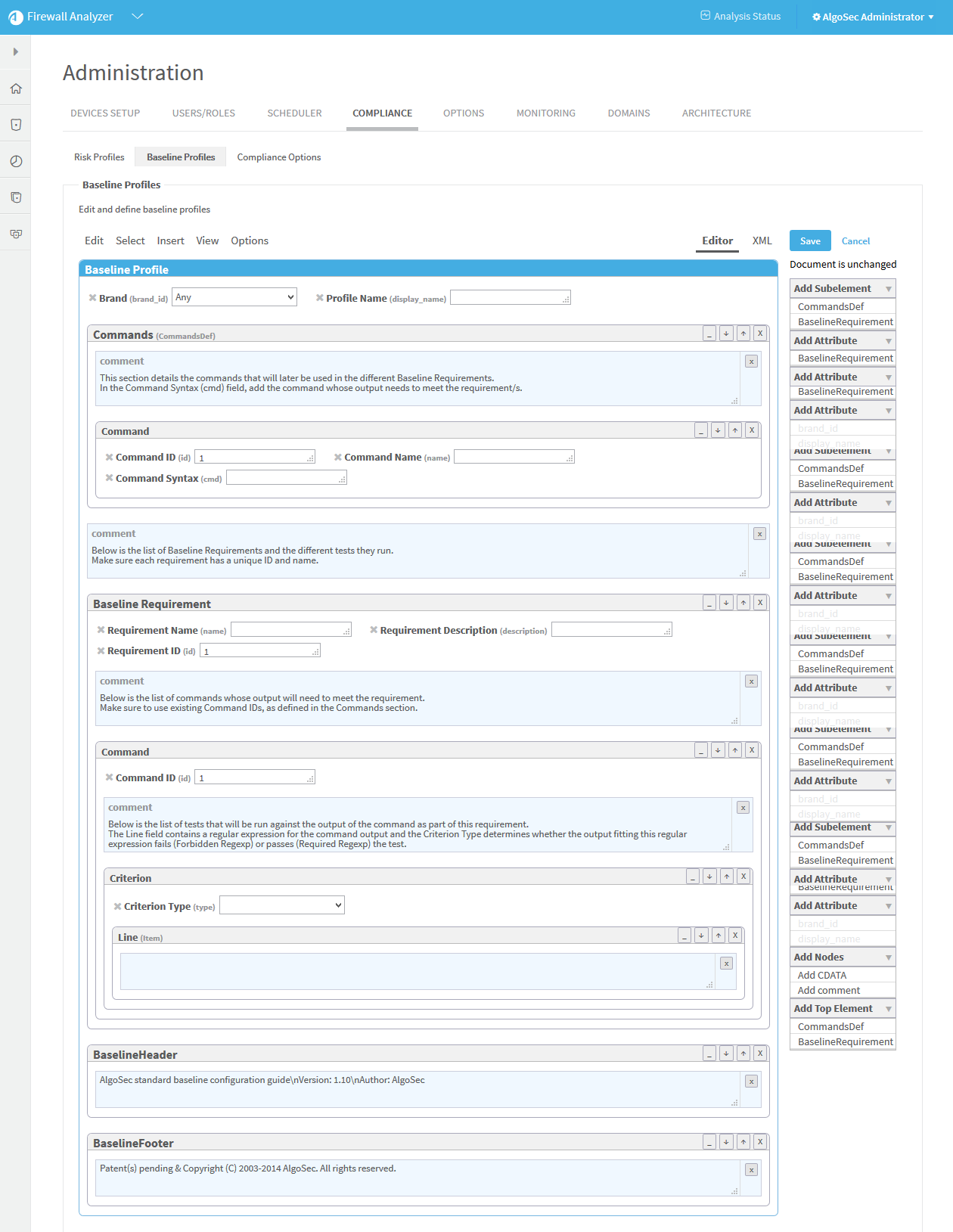Image resolution: width=953 pixels, height=1232 pixels.
Task: Open the AlgoSec Administrator user menu
Action: click(x=873, y=17)
